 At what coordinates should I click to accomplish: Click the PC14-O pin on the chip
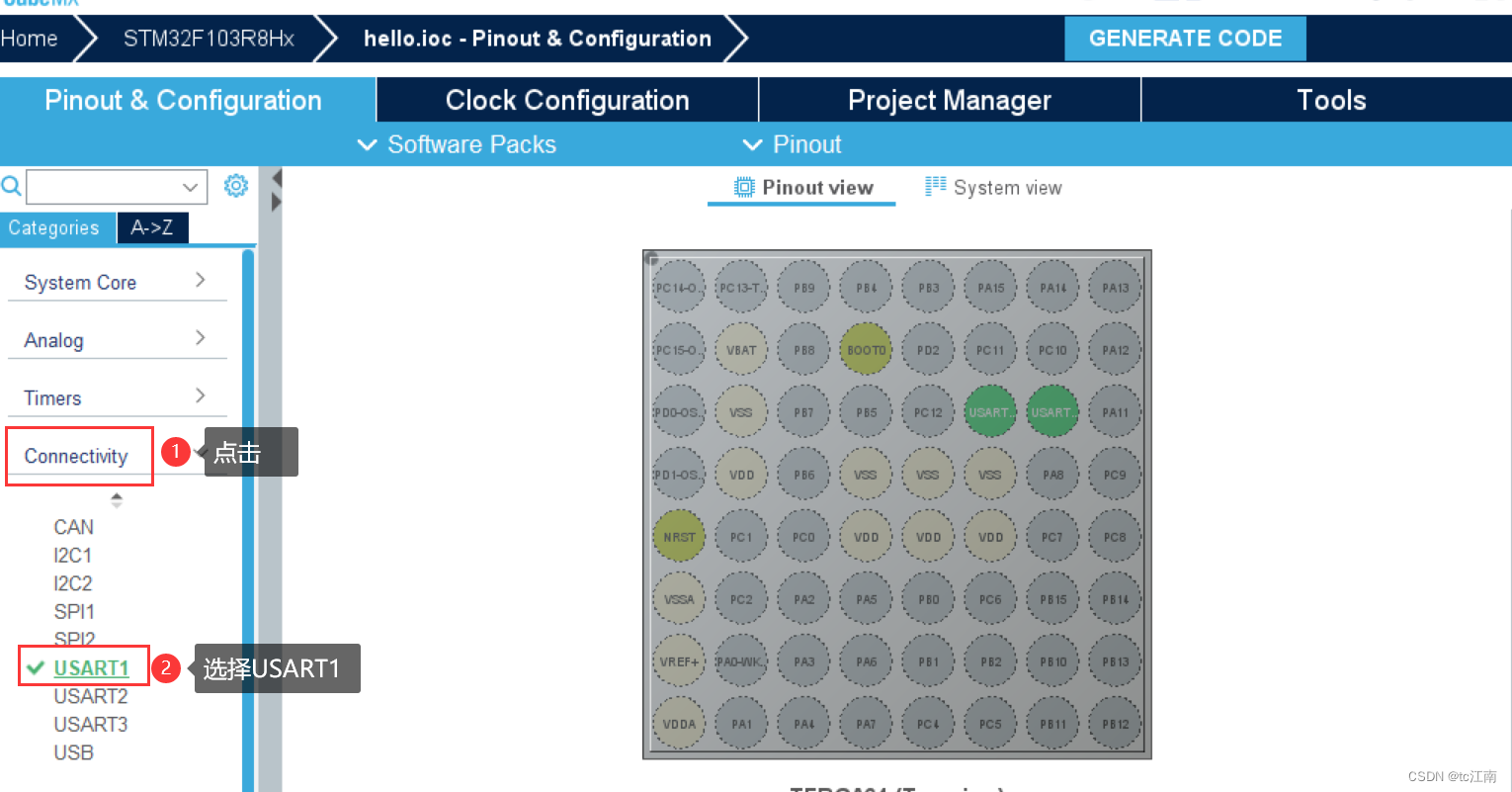[x=679, y=288]
